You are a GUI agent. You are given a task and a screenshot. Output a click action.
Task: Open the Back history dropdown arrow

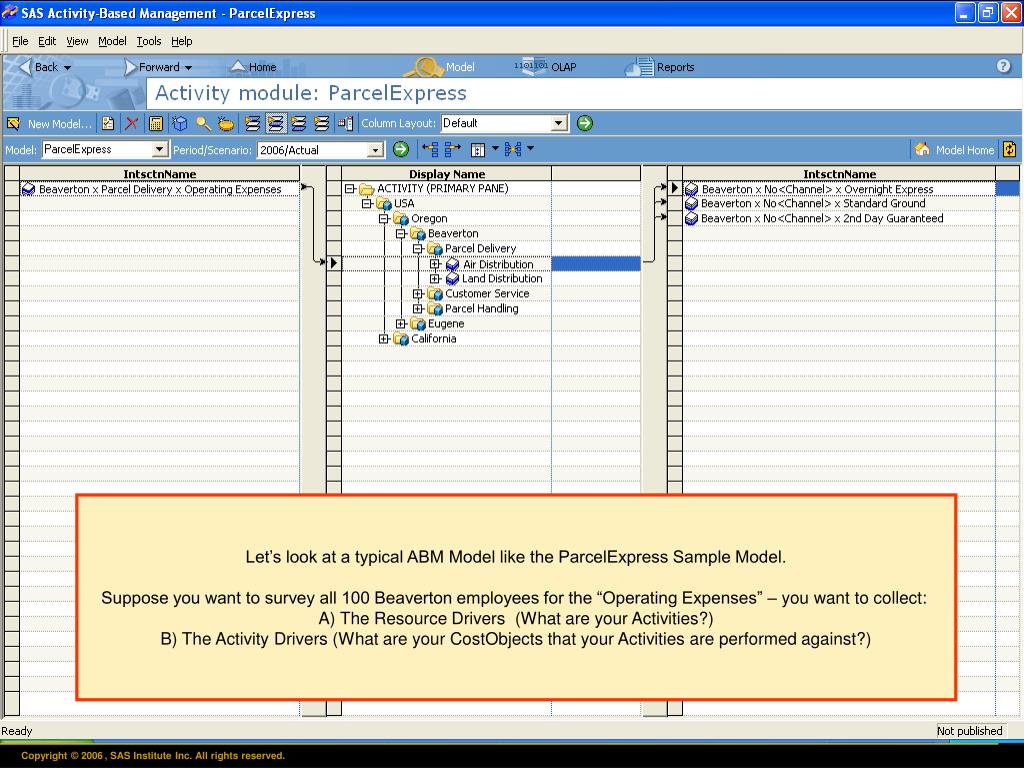(67, 67)
